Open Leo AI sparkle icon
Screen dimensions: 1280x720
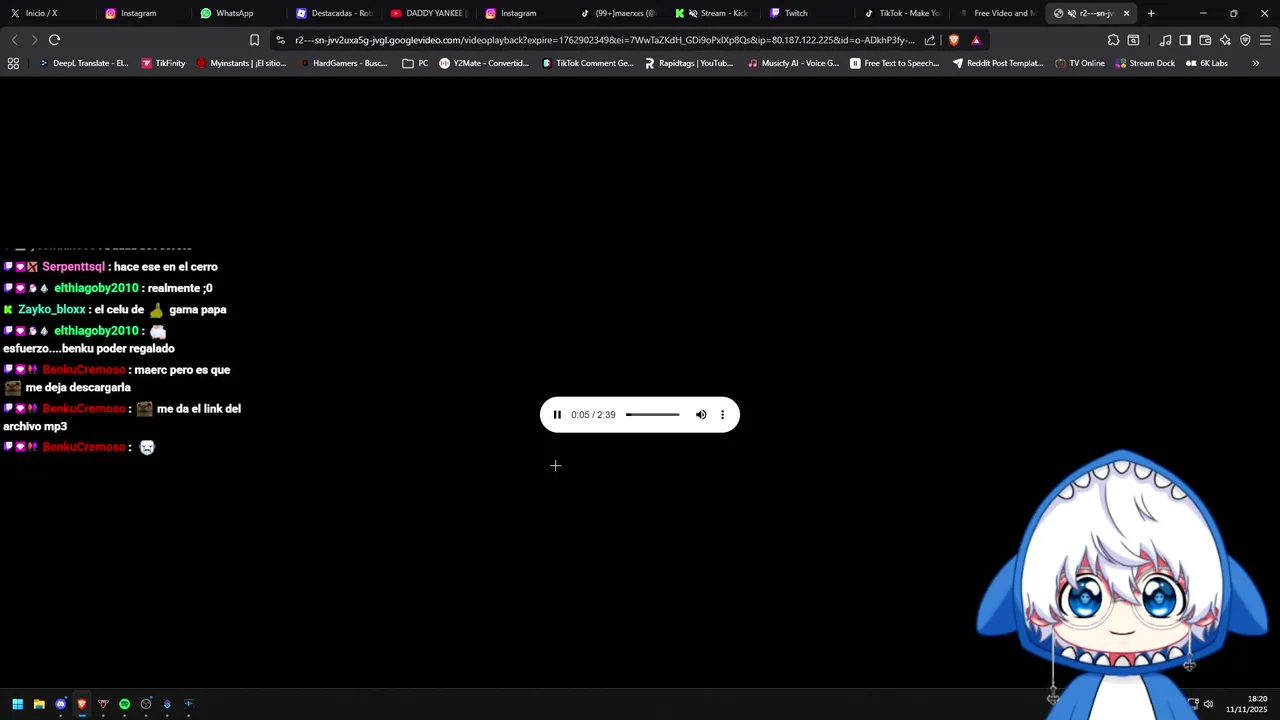click(1225, 40)
